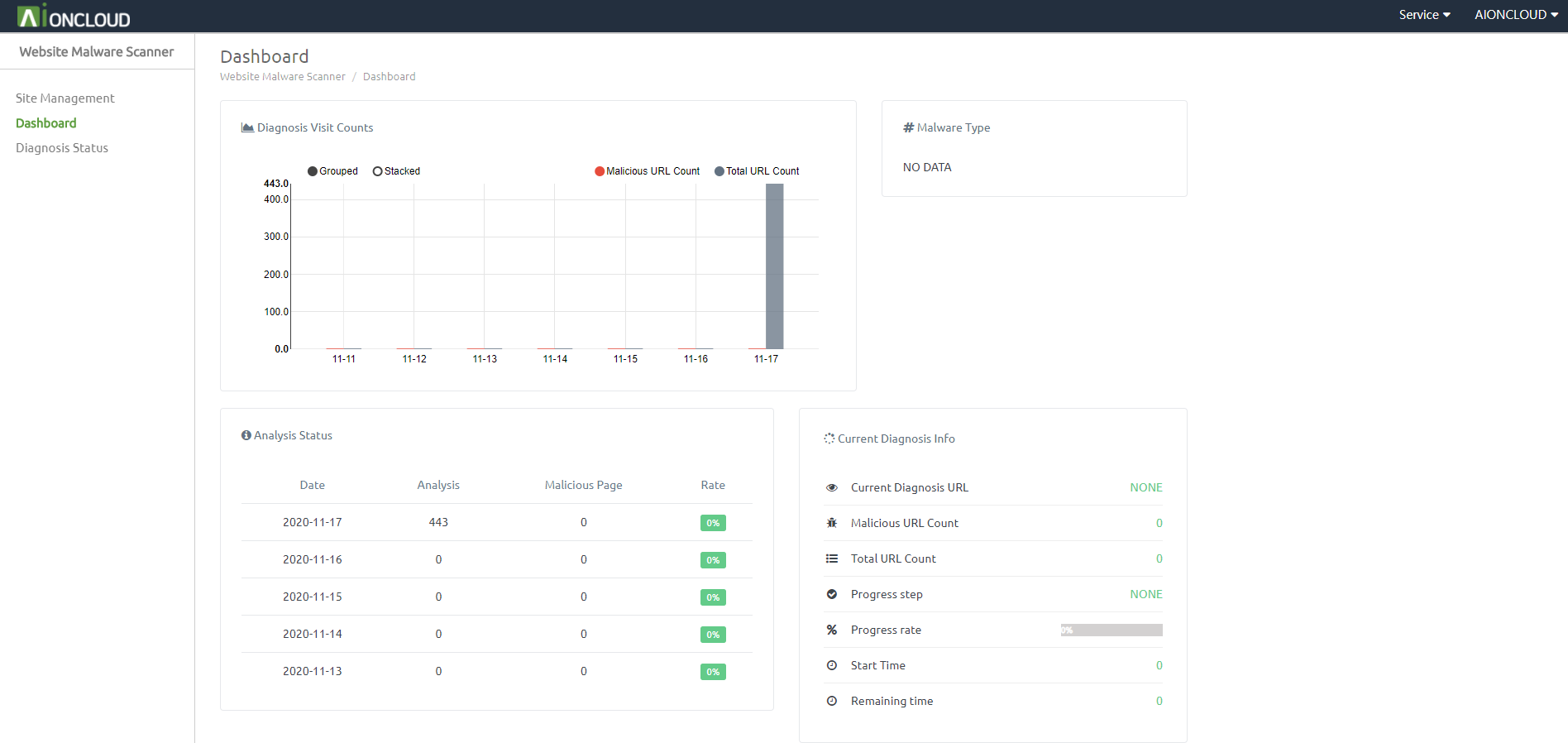This screenshot has height=743, width=1568.
Task: Click the NONE value of Current Diagnosis URL
Action: pos(1146,488)
